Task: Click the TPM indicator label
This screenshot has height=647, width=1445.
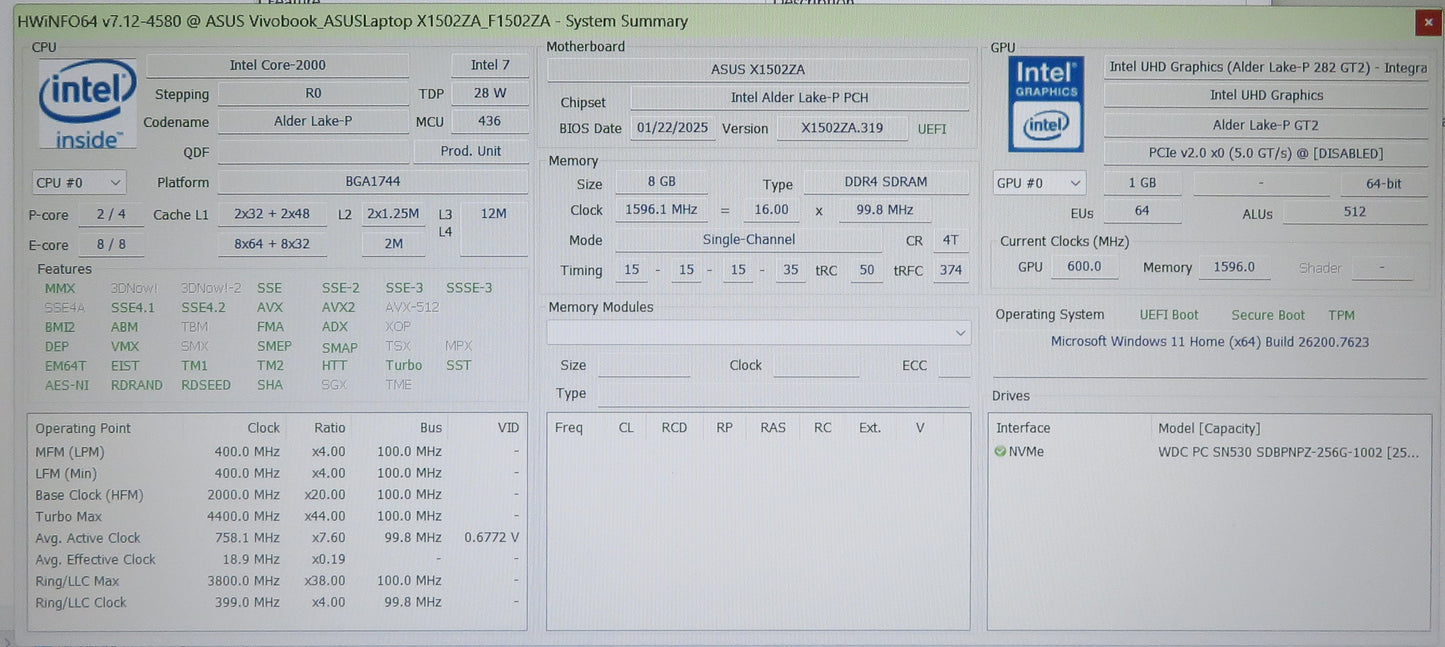Action: 1341,315
